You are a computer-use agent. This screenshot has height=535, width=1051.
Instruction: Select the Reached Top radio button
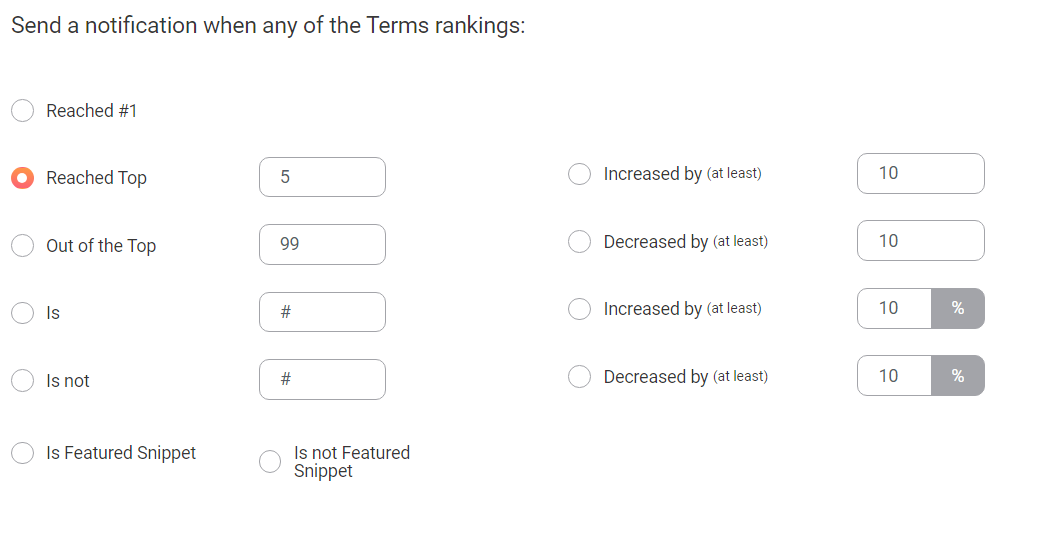pyautogui.click(x=22, y=178)
